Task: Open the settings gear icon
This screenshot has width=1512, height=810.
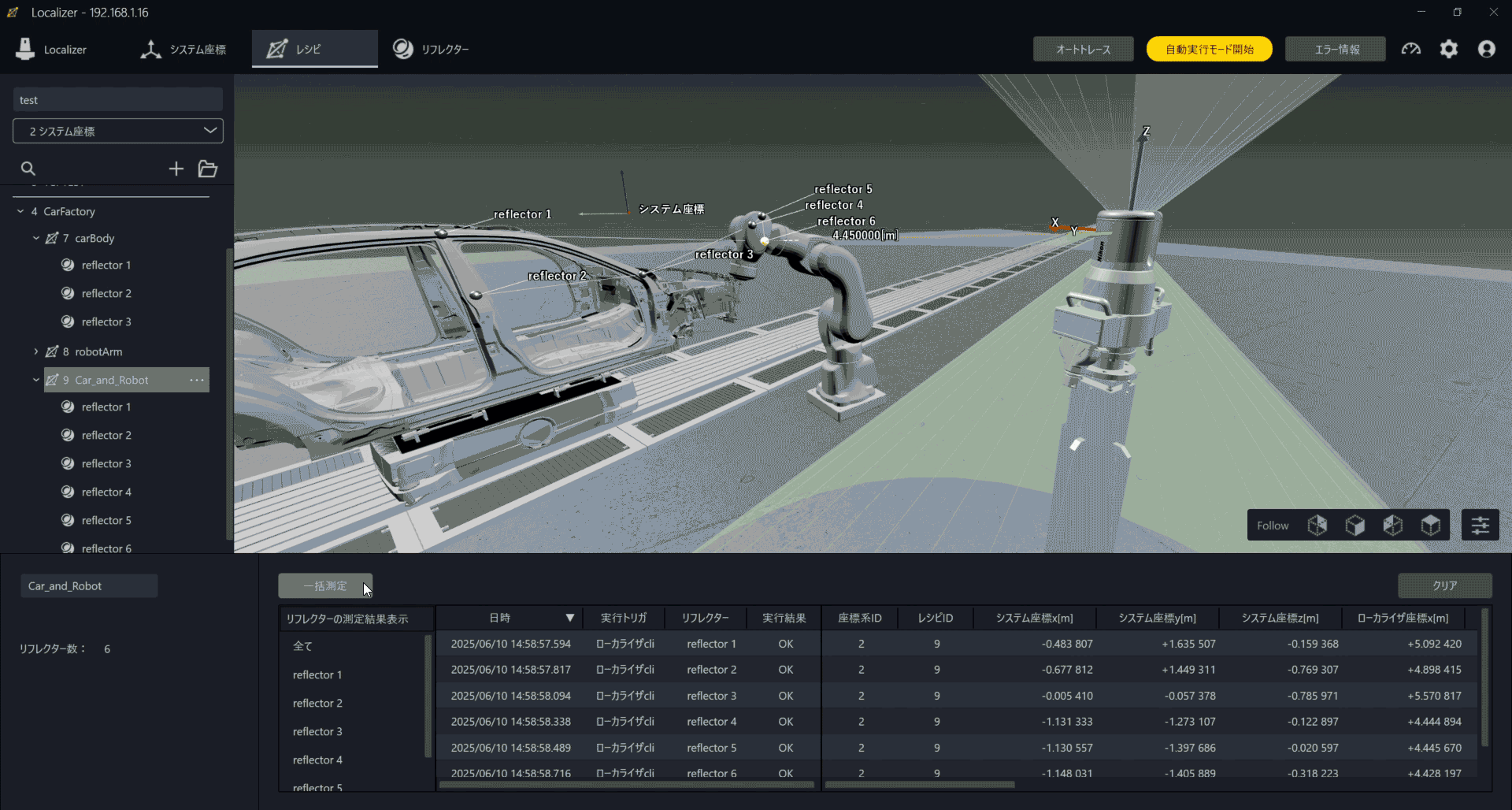Action: (x=1449, y=49)
